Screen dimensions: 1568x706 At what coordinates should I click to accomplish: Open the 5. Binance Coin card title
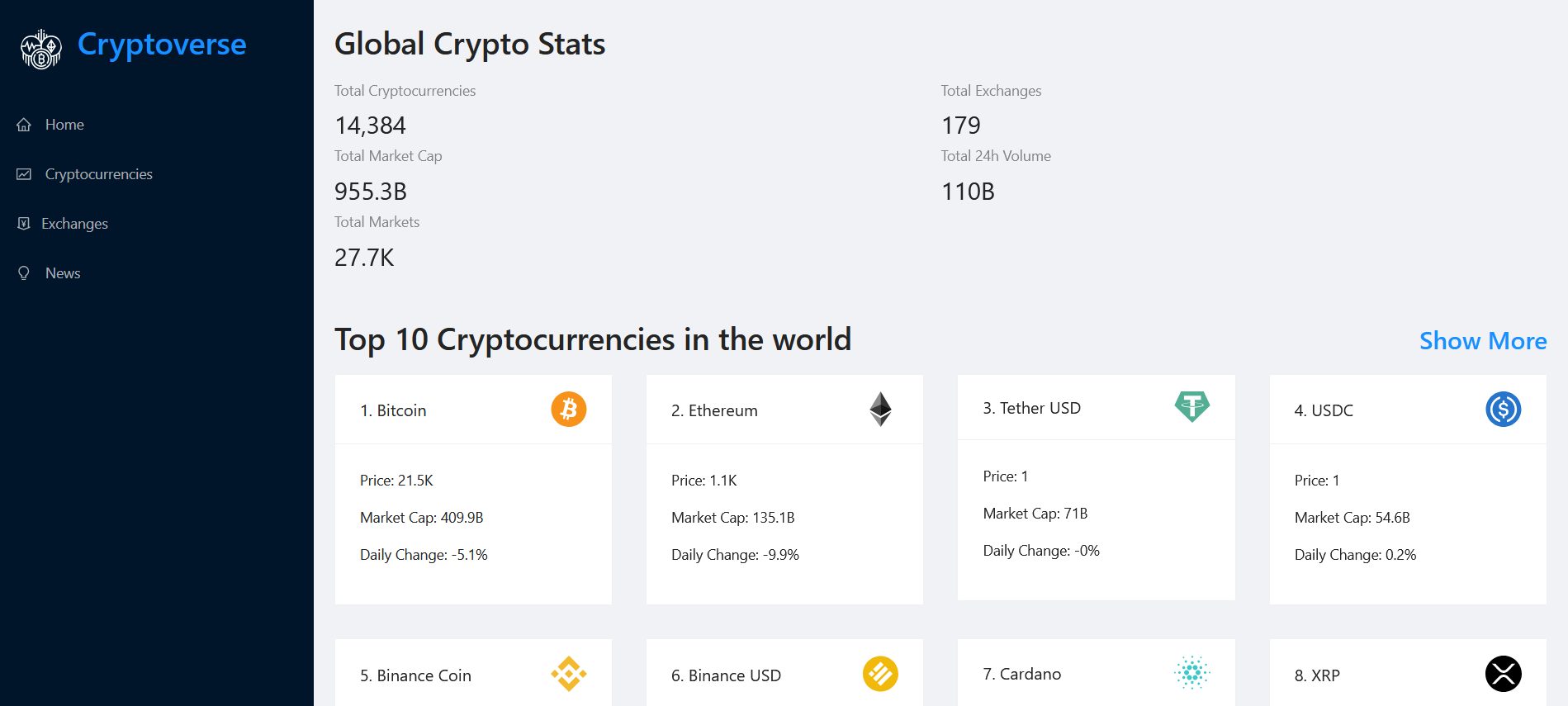click(415, 675)
